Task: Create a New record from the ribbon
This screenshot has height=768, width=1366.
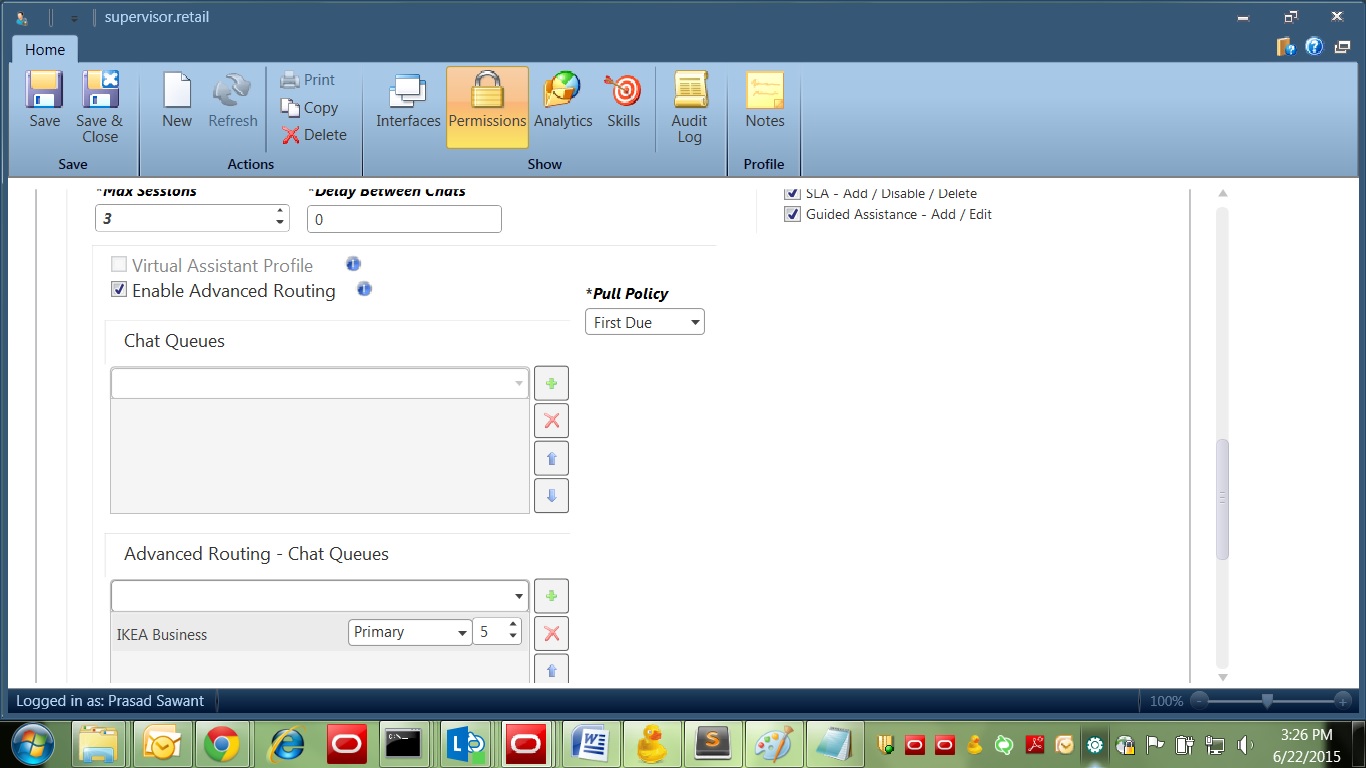Action: click(177, 100)
